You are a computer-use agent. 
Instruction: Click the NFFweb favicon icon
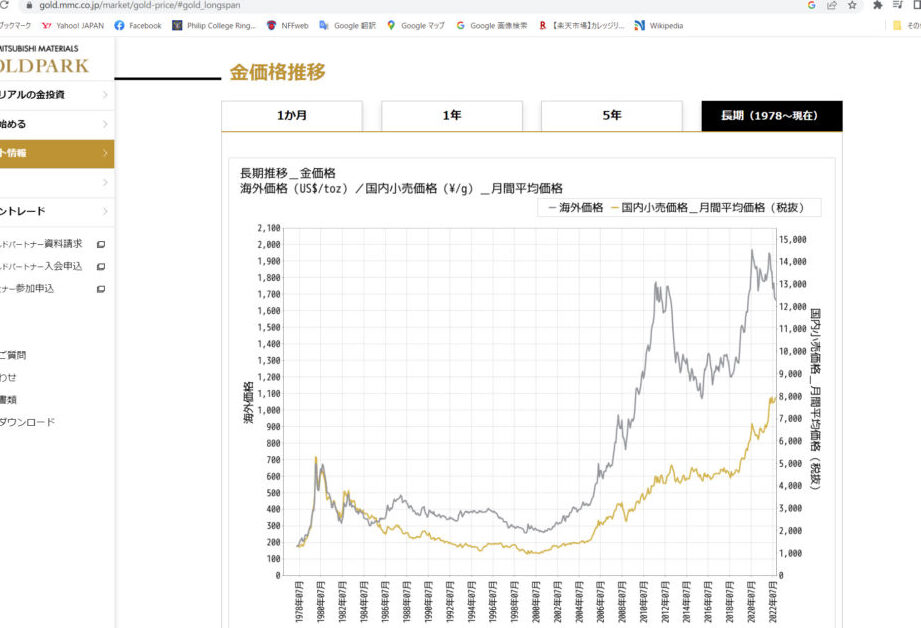click(271, 25)
